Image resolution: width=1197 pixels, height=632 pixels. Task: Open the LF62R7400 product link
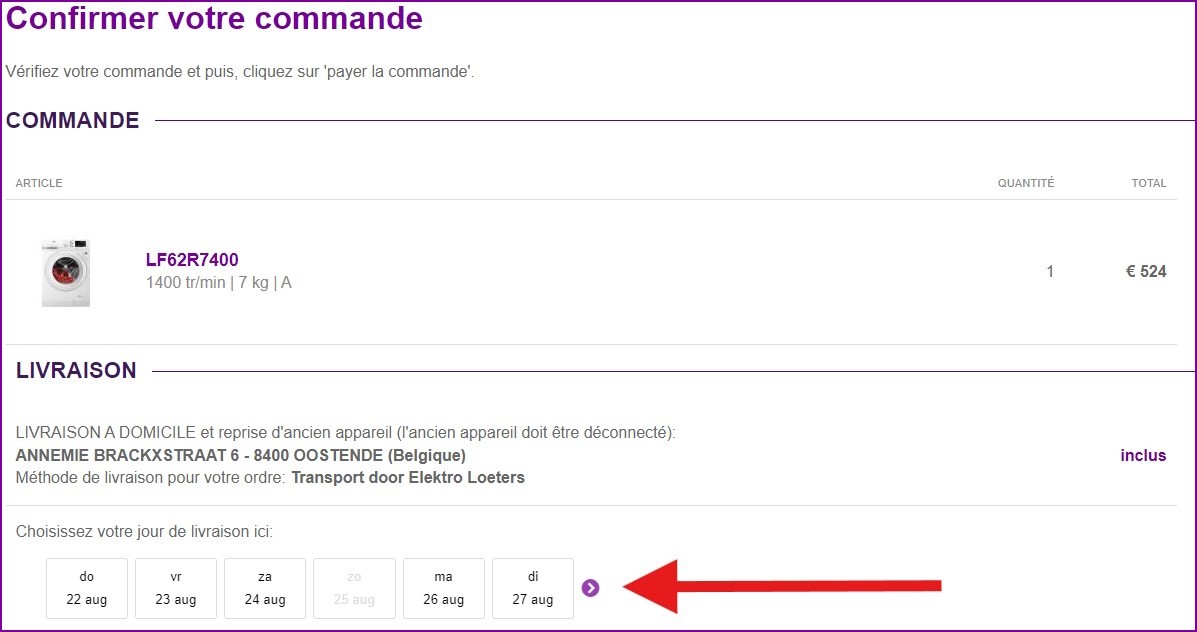[192, 260]
